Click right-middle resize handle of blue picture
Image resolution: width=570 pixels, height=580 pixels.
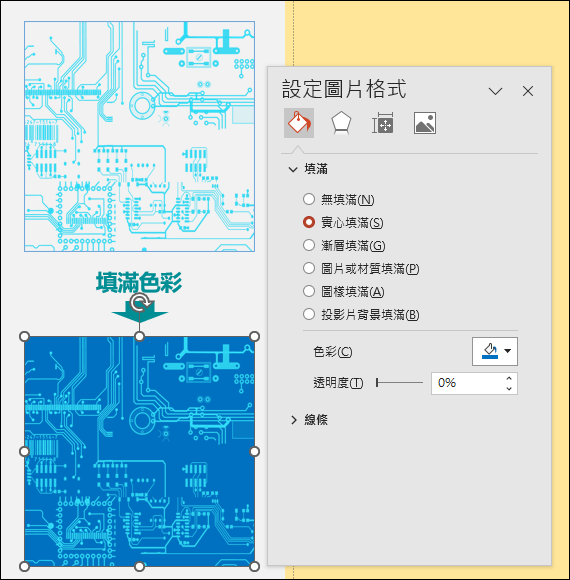[x=254, y=451]
